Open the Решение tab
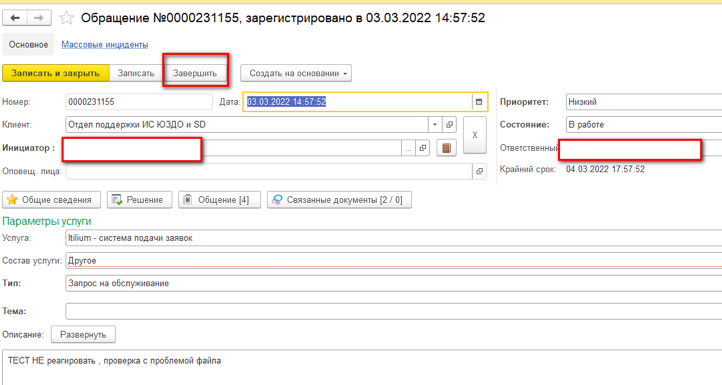 [140, 200]
